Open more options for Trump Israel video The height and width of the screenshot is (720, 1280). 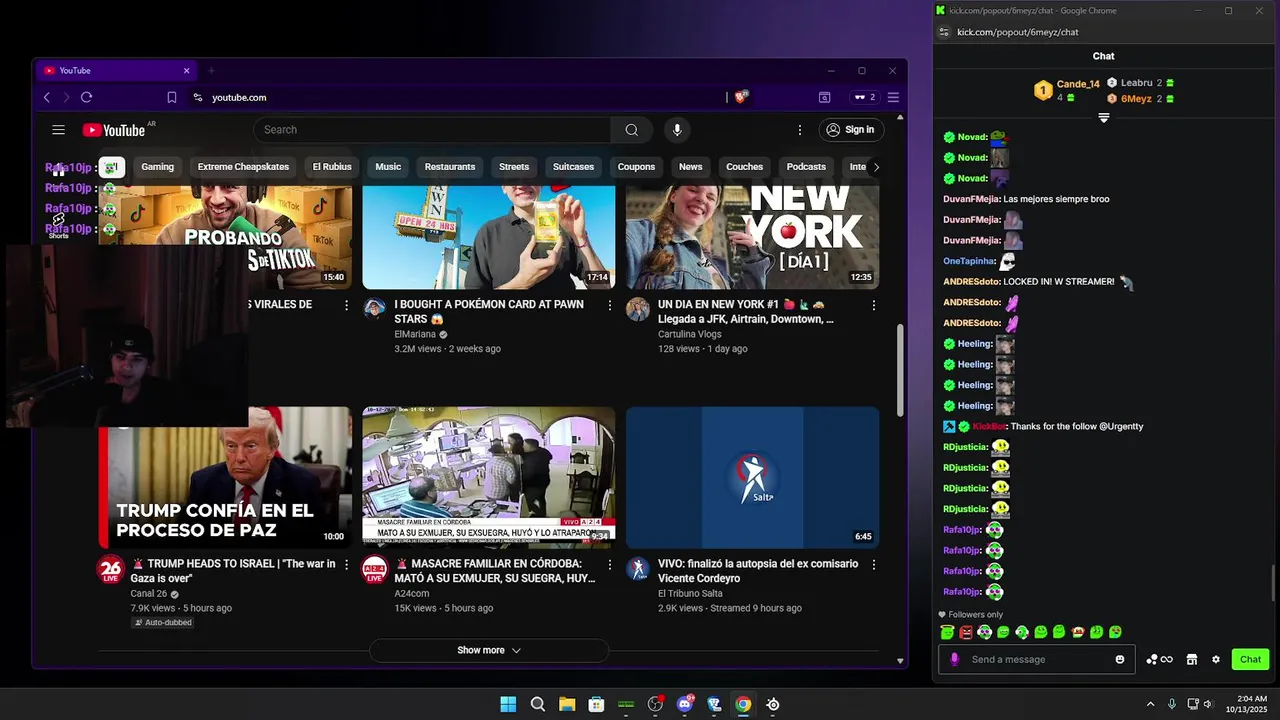click(x=347, y=565)
